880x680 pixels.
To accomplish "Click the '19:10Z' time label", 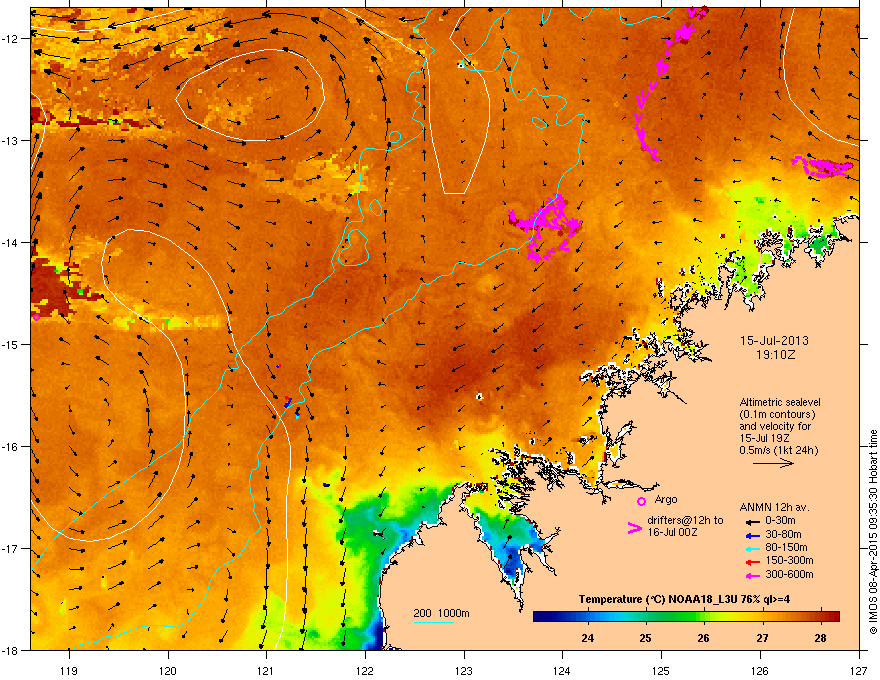I will 776,355.
